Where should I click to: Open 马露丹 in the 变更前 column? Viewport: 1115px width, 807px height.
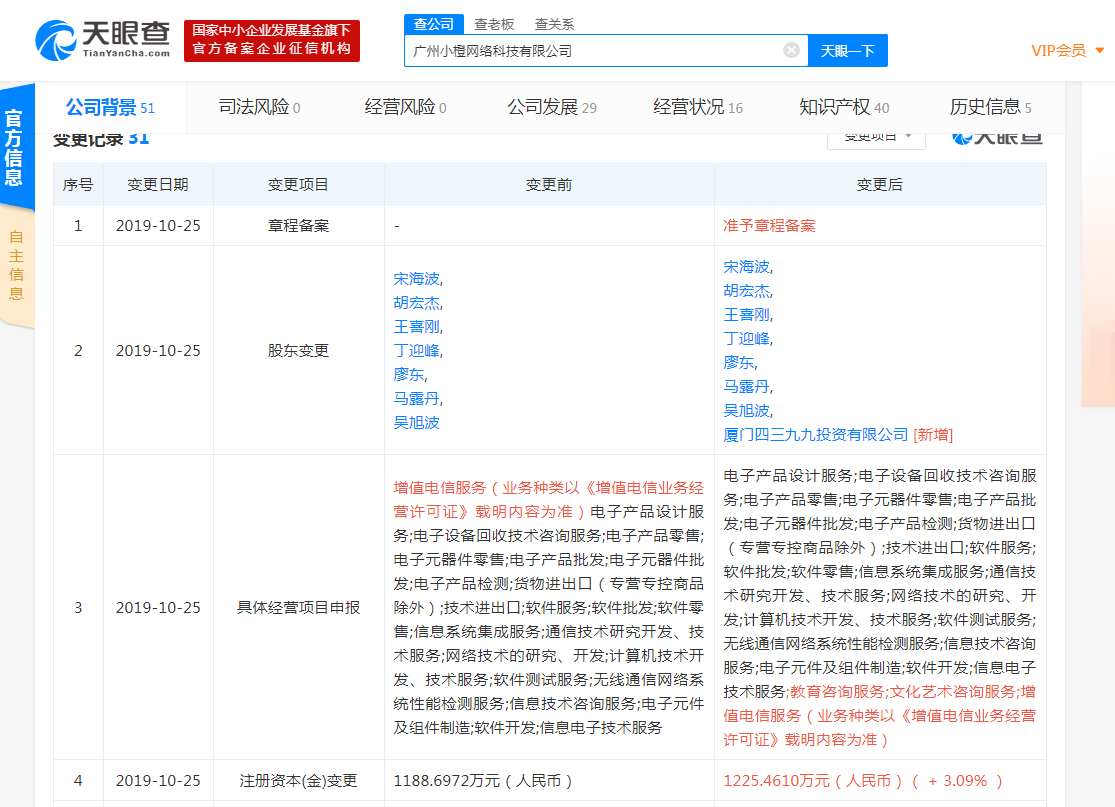[417, 398]
